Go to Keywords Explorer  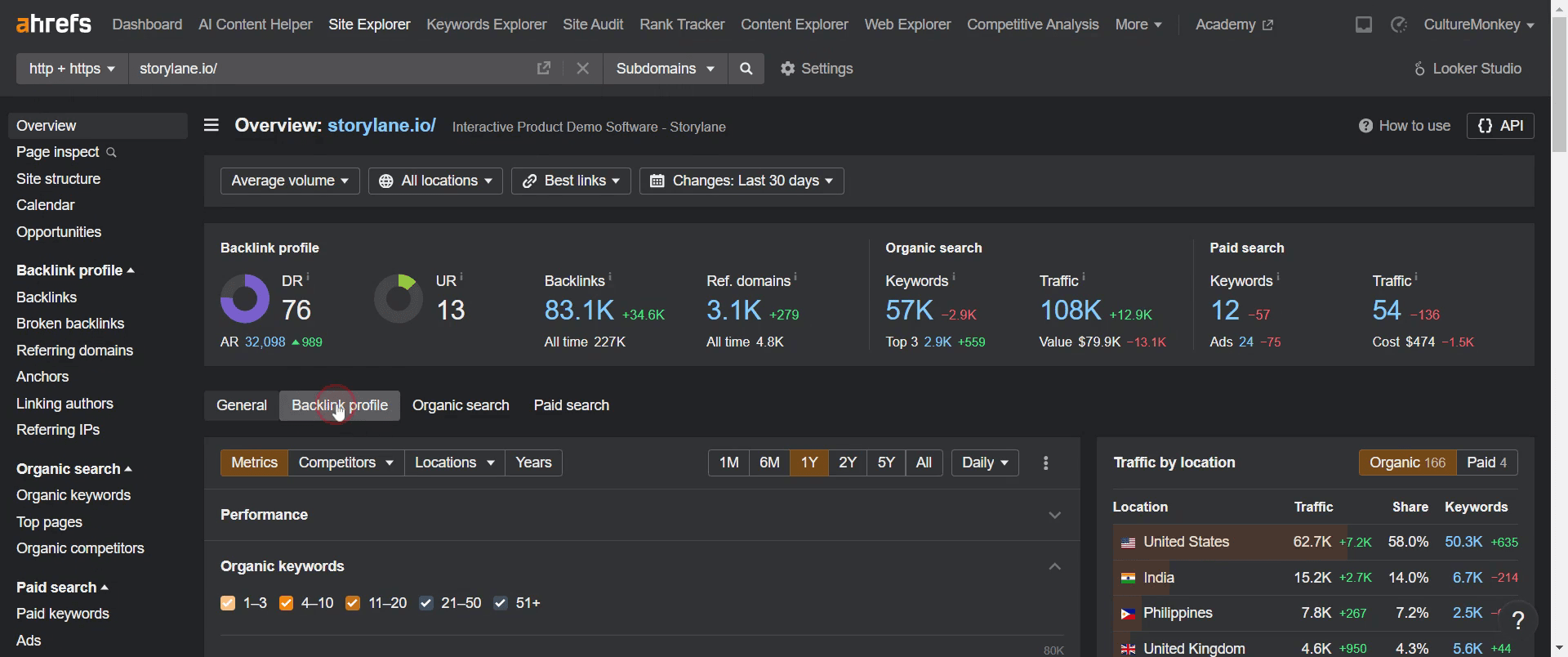point(487,25)
